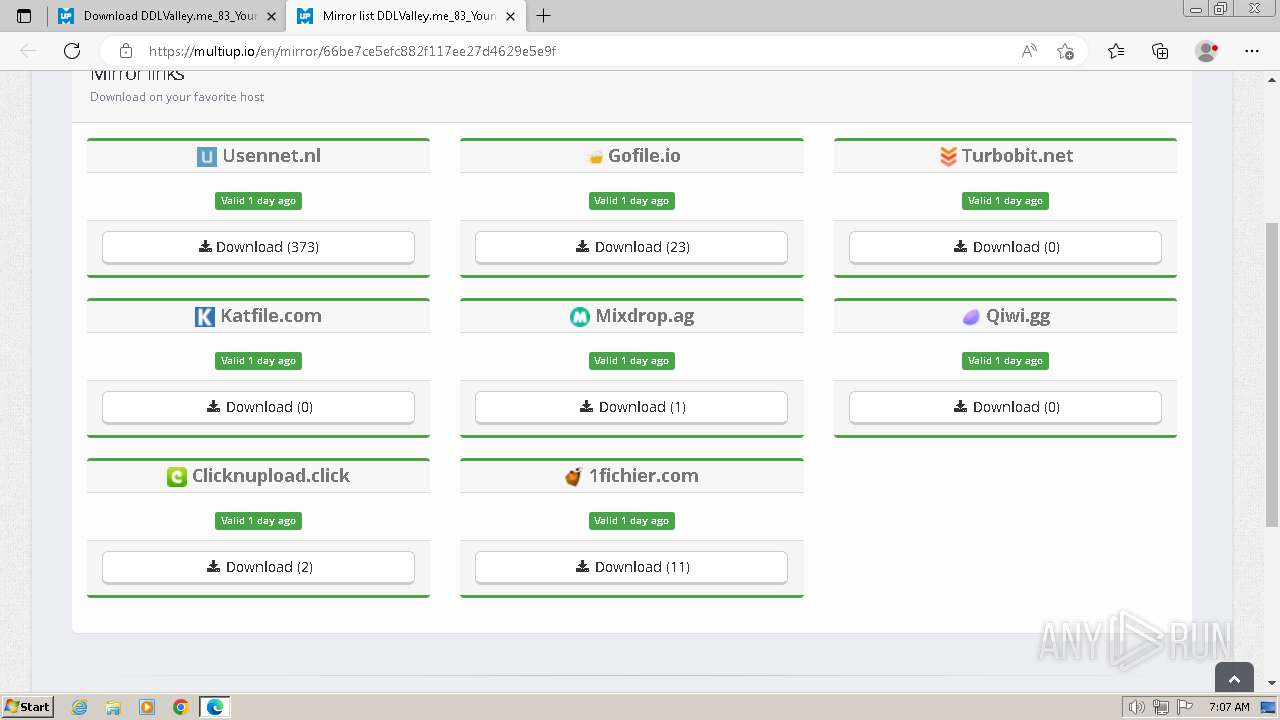Click the Mixdrop.ag host title
Screen dimensions: 1280x720
coord(644,316)
